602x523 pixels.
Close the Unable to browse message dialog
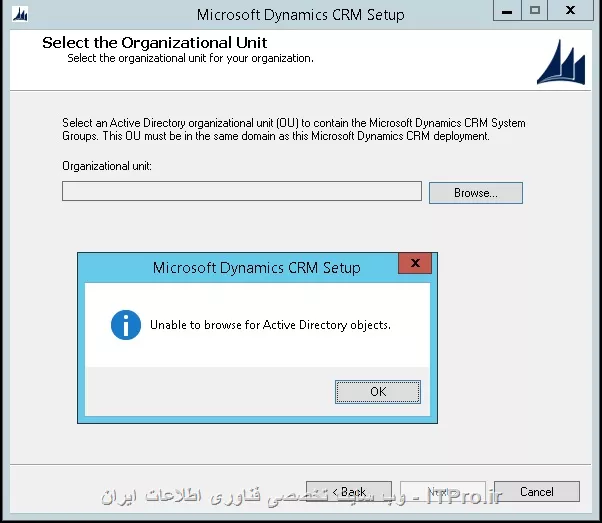tap(415, 263)
